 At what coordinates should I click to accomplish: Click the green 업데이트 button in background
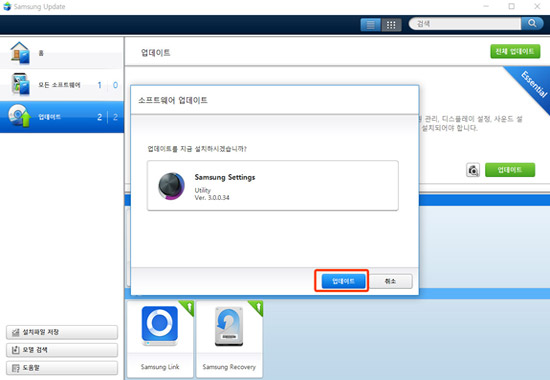tap(510, 170)
